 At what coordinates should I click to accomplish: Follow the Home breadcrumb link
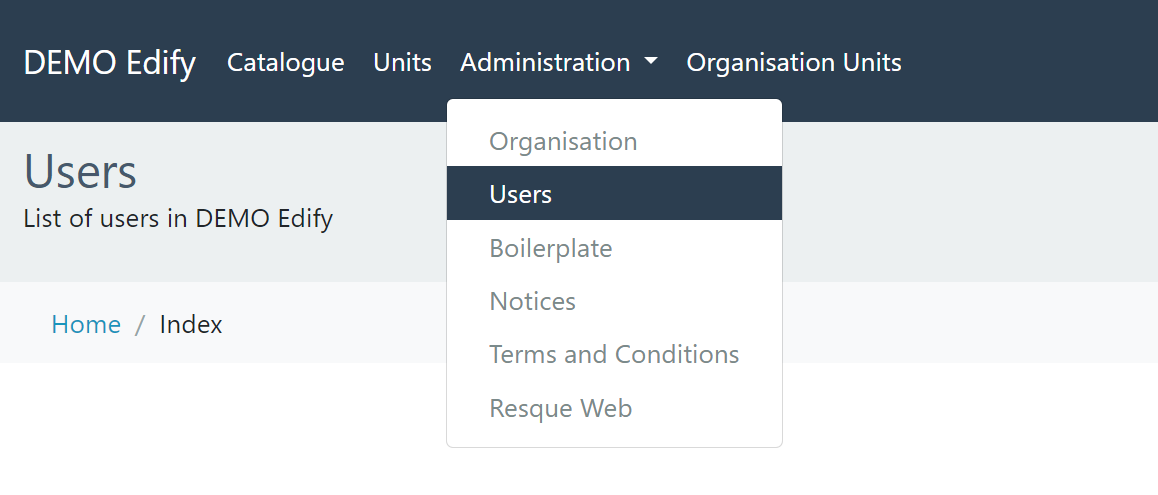click(x=86, y=324)
